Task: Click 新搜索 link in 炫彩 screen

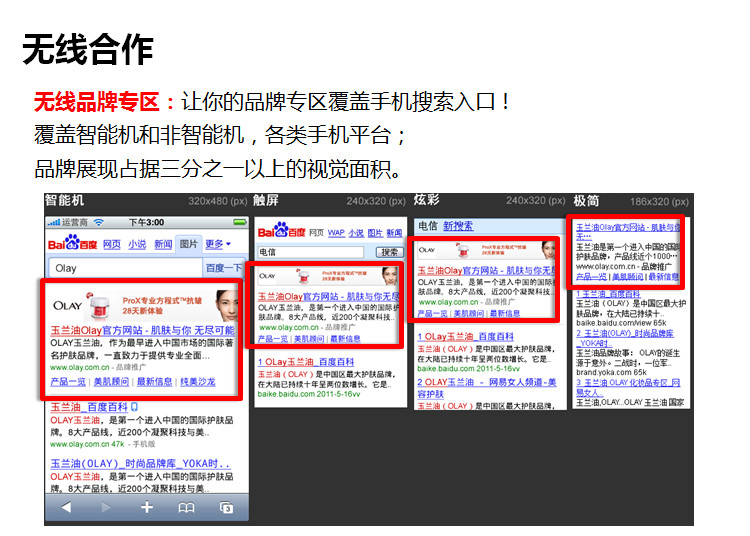Action: [x=458, y=226]
